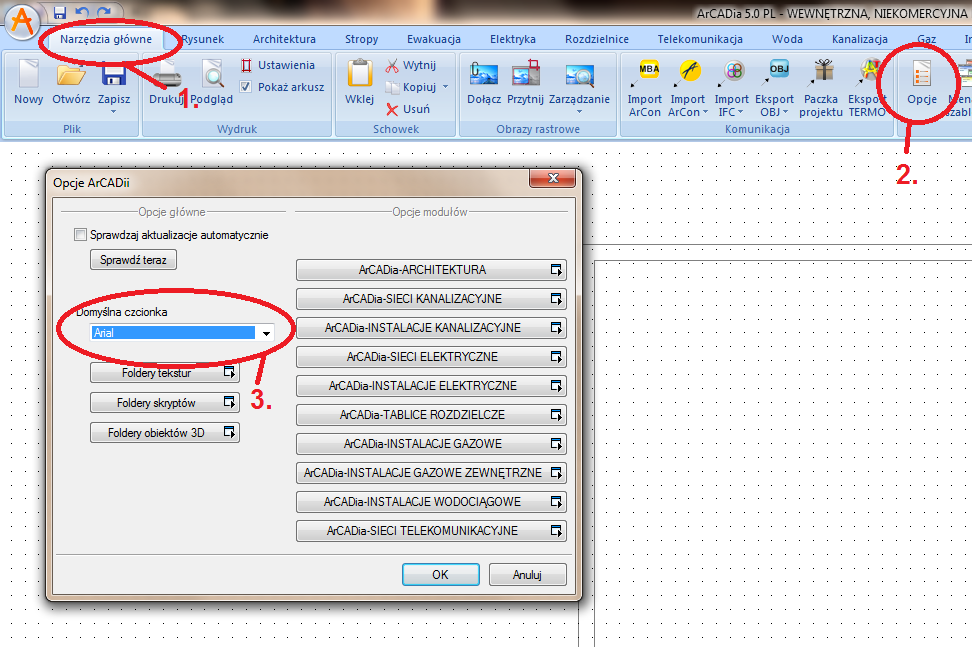The image size is (972, 647).
Task: Switch to the Stropy tab
Action: tap(361, 39)
